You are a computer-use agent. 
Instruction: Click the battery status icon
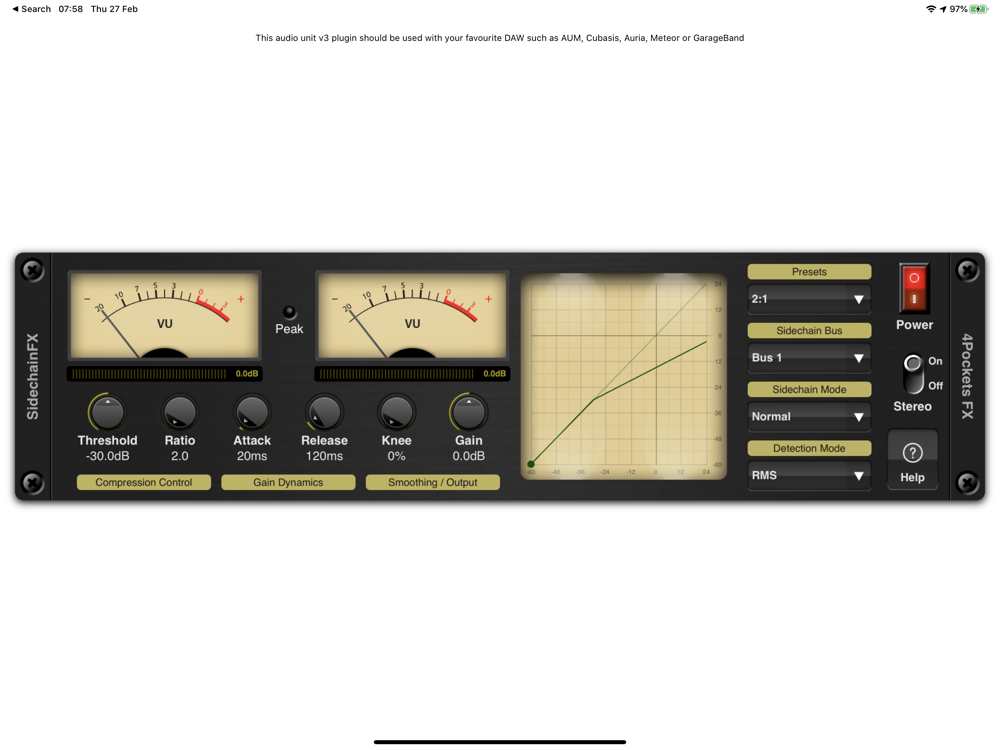coord(979,9)
